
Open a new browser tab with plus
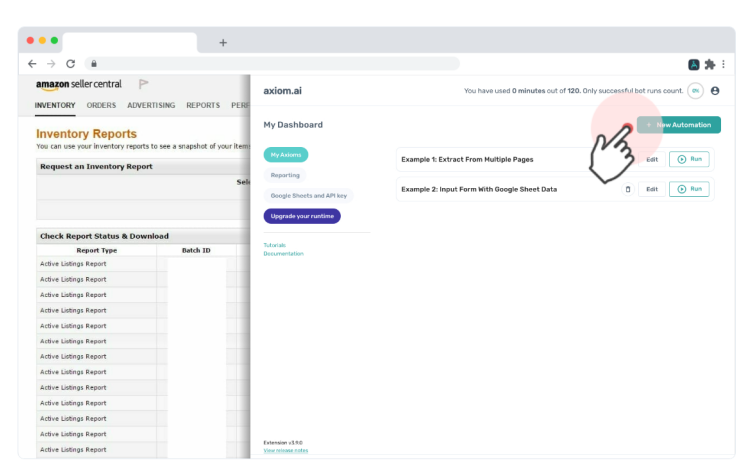click(x=223, y=43)
